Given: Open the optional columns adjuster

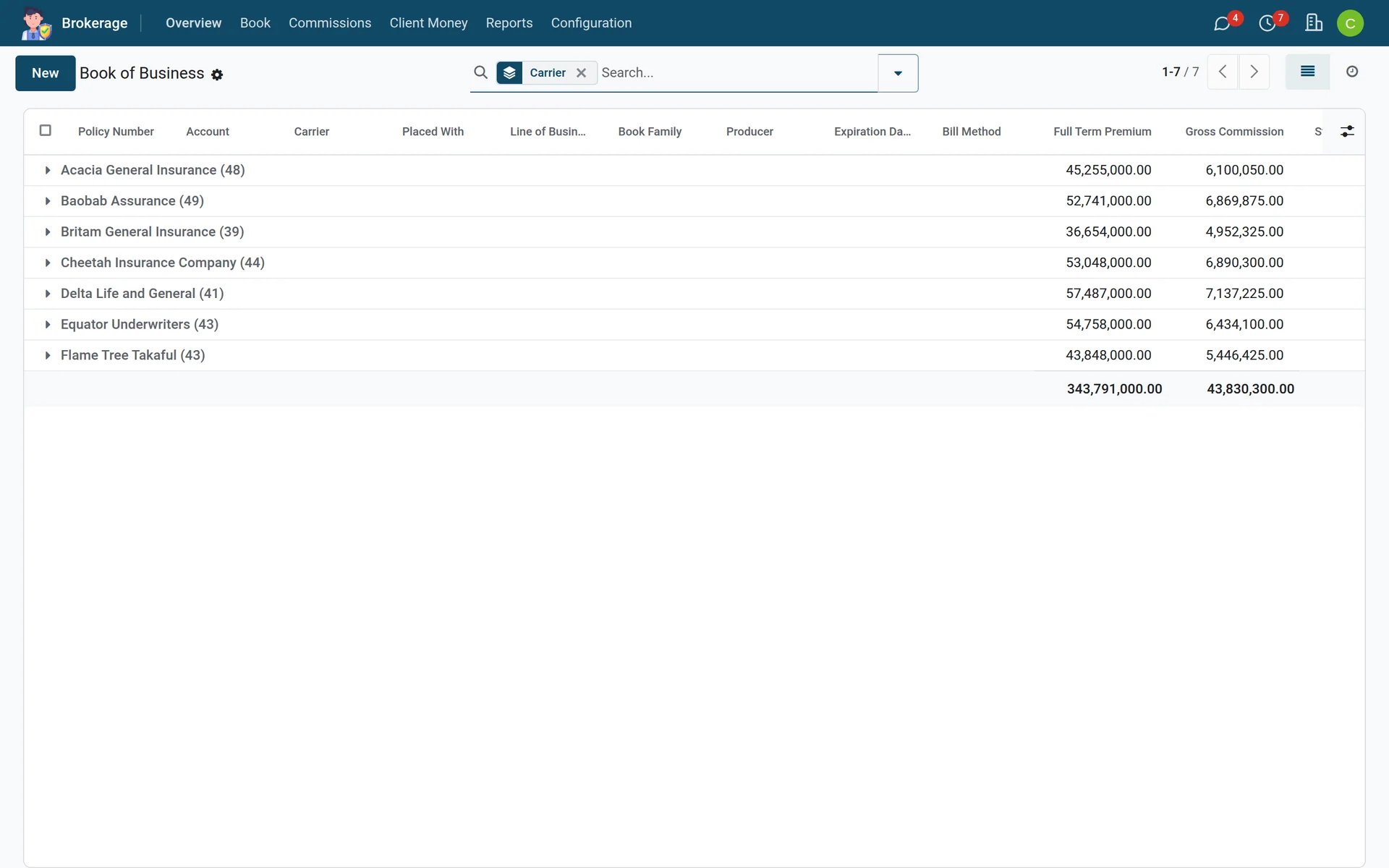Looking at the screenshot, I should (1347, 131).
